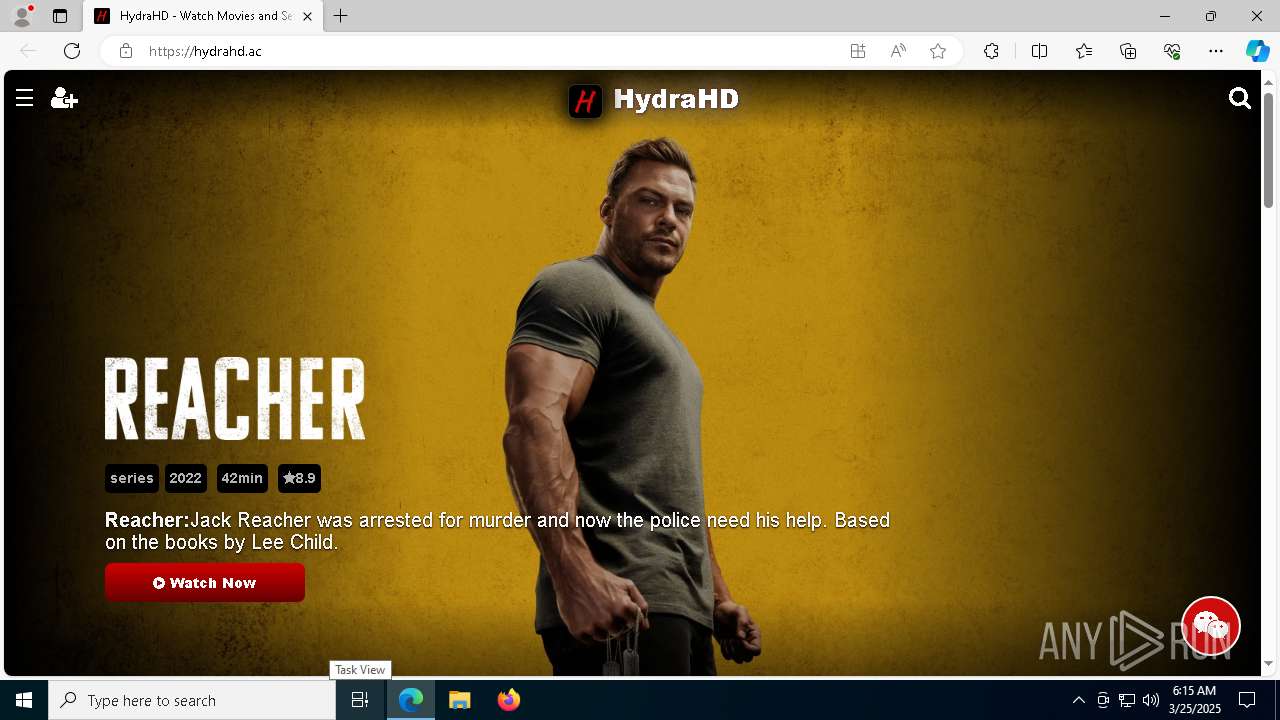Open Settings and more ellipsis menu
This screenshot has height=720, width=1280.
pos(1216,51)
